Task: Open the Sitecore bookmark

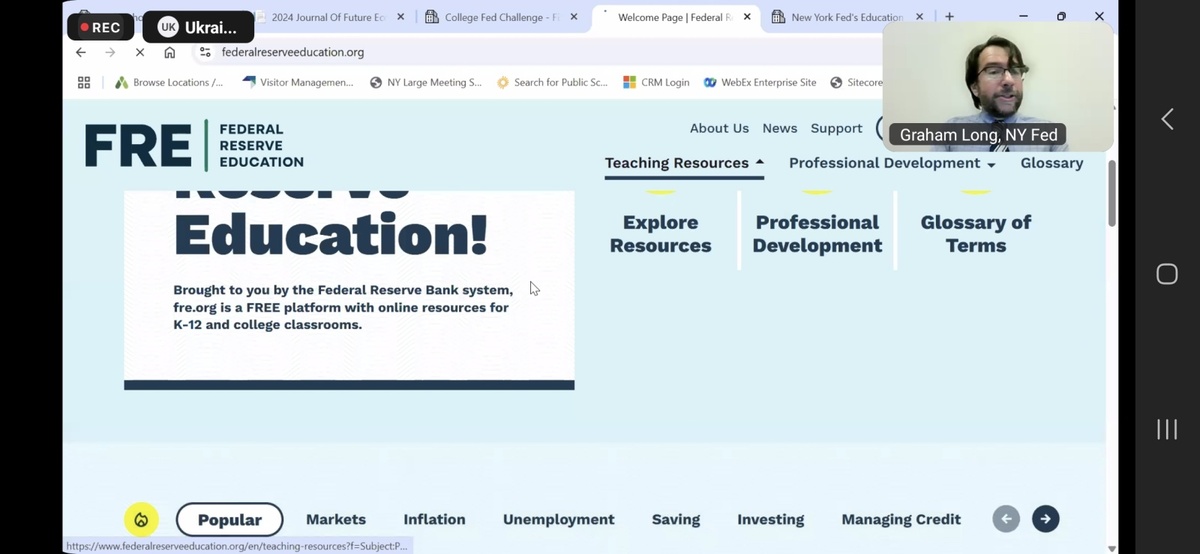Action: click(856, 83)
